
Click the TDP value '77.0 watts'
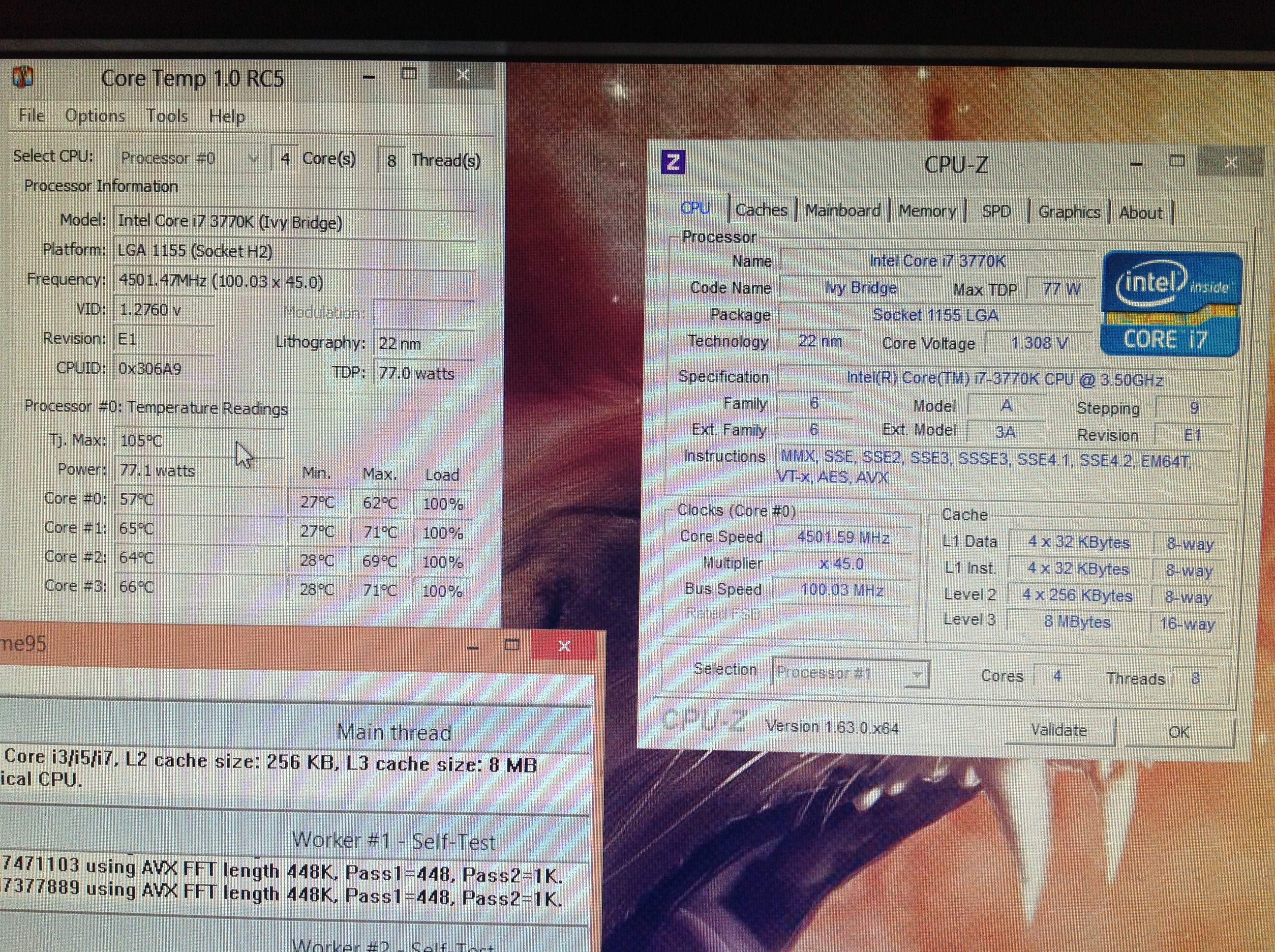point(424,373)
